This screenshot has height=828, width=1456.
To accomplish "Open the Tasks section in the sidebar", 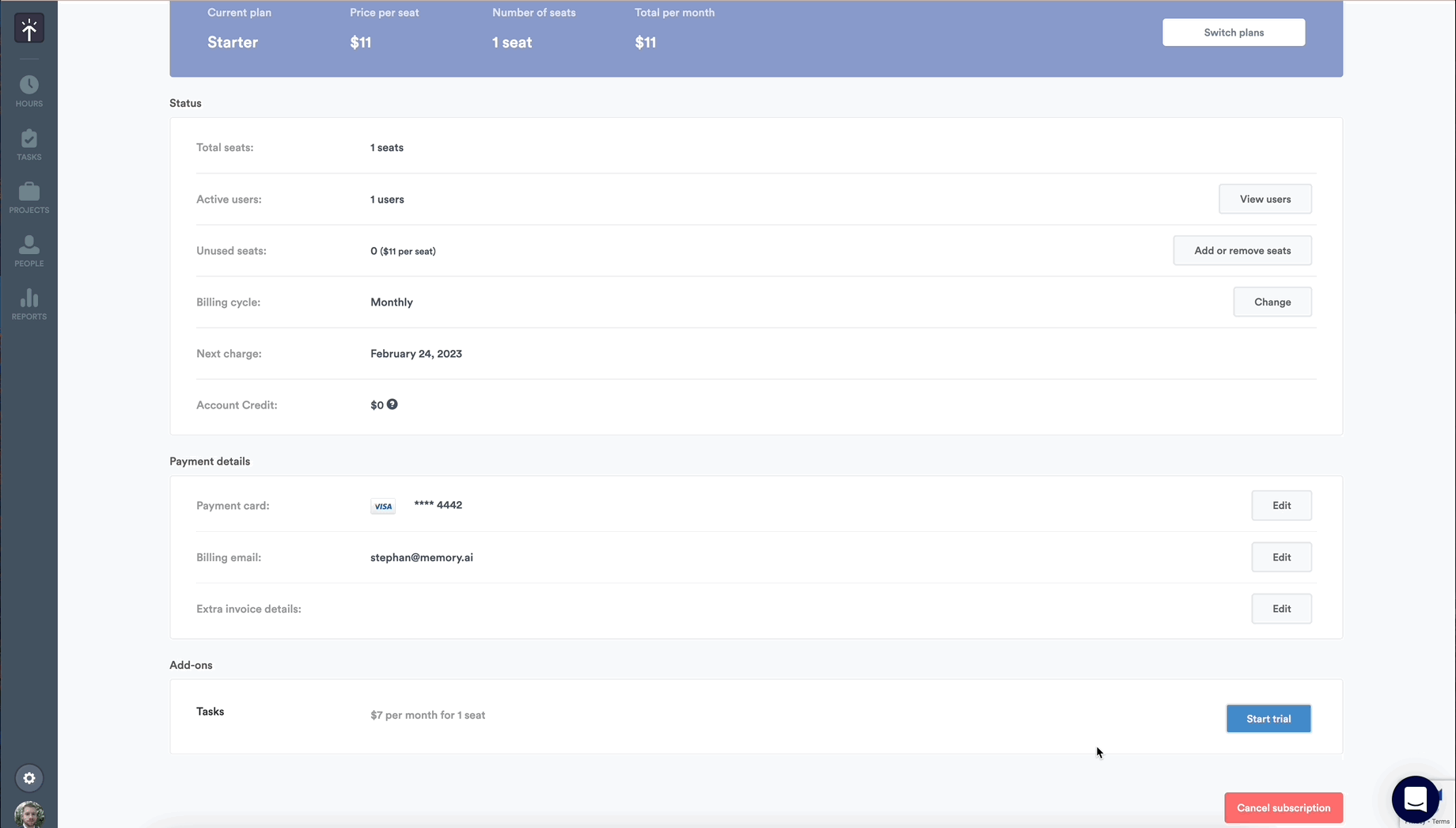I will [29, 142].
